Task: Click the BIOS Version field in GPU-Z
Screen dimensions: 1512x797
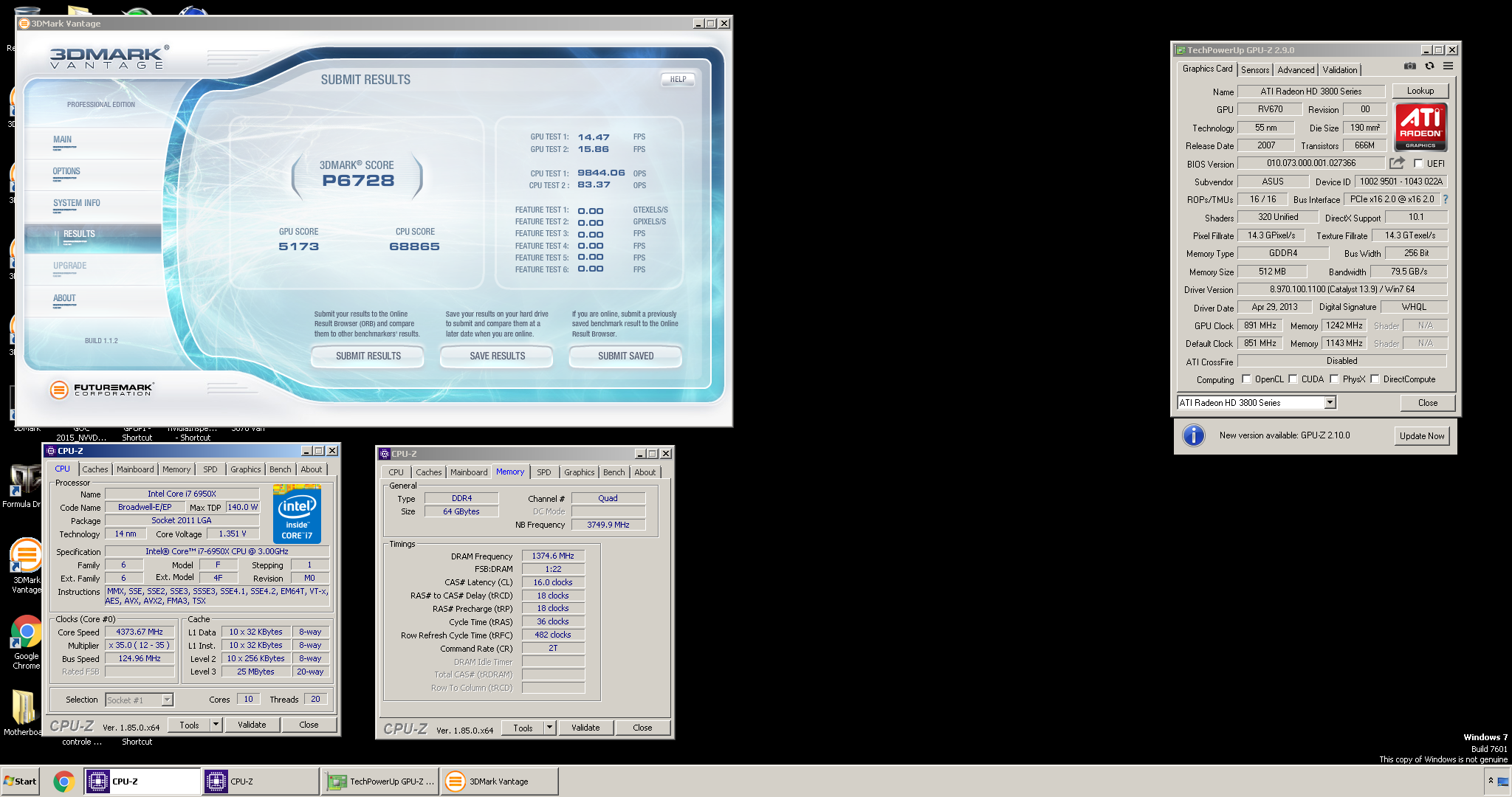Action: pyautogui.click(x=1311, y=163)
